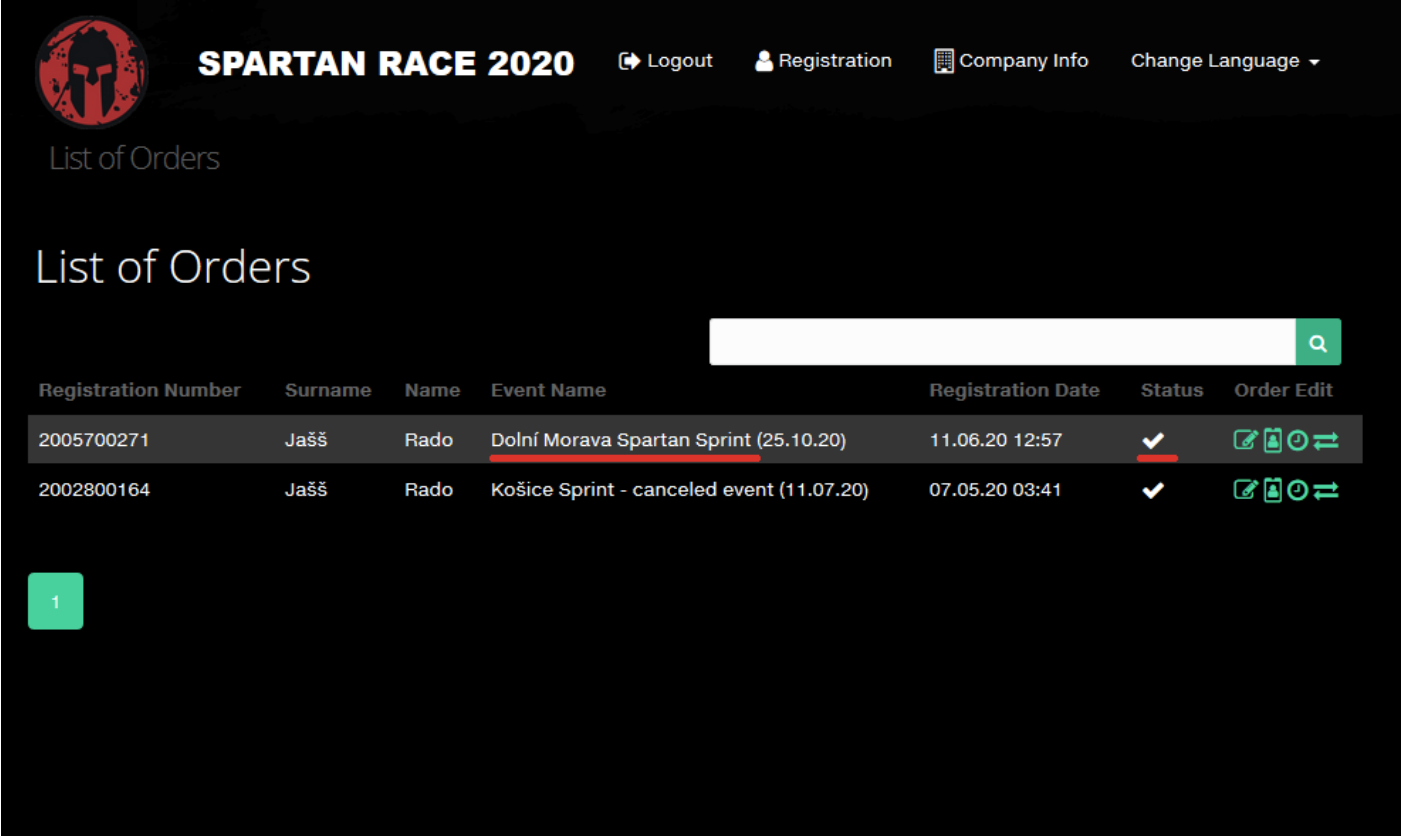Image resolution: width=1402 pixels, height=836 pixels.
Task: Select the Dolní Morava Spartan Sprint event name
Action: click(x=668, y=440)
